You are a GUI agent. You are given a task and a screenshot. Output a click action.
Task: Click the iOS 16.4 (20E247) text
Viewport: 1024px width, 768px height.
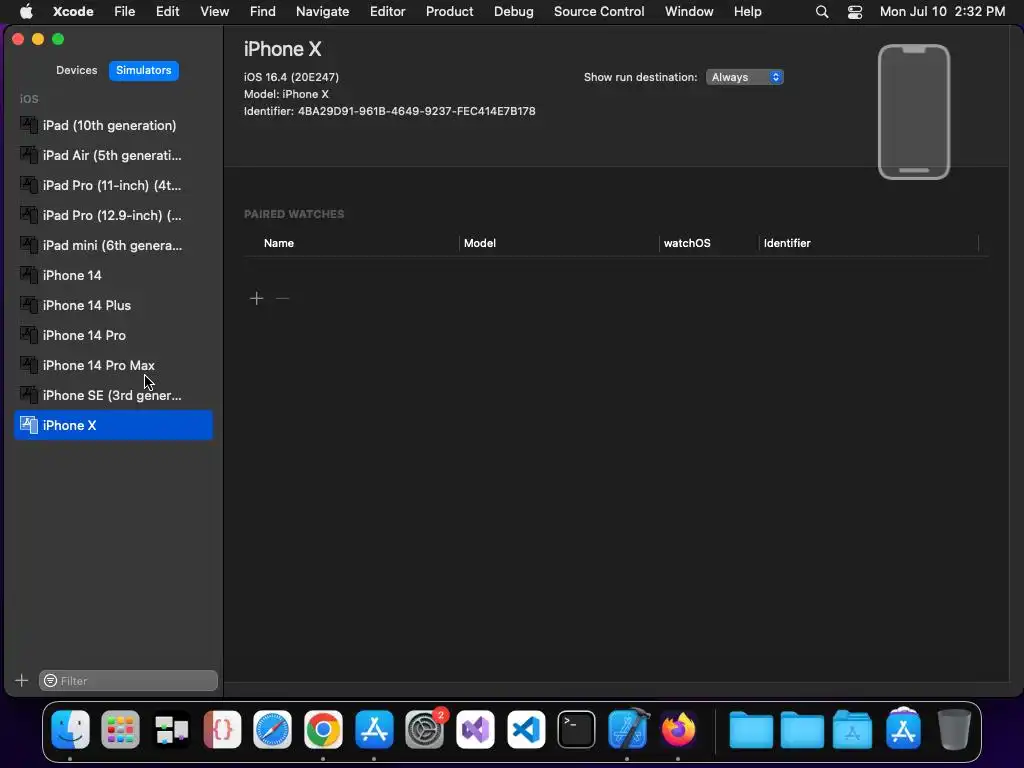[x=291, y=77]
